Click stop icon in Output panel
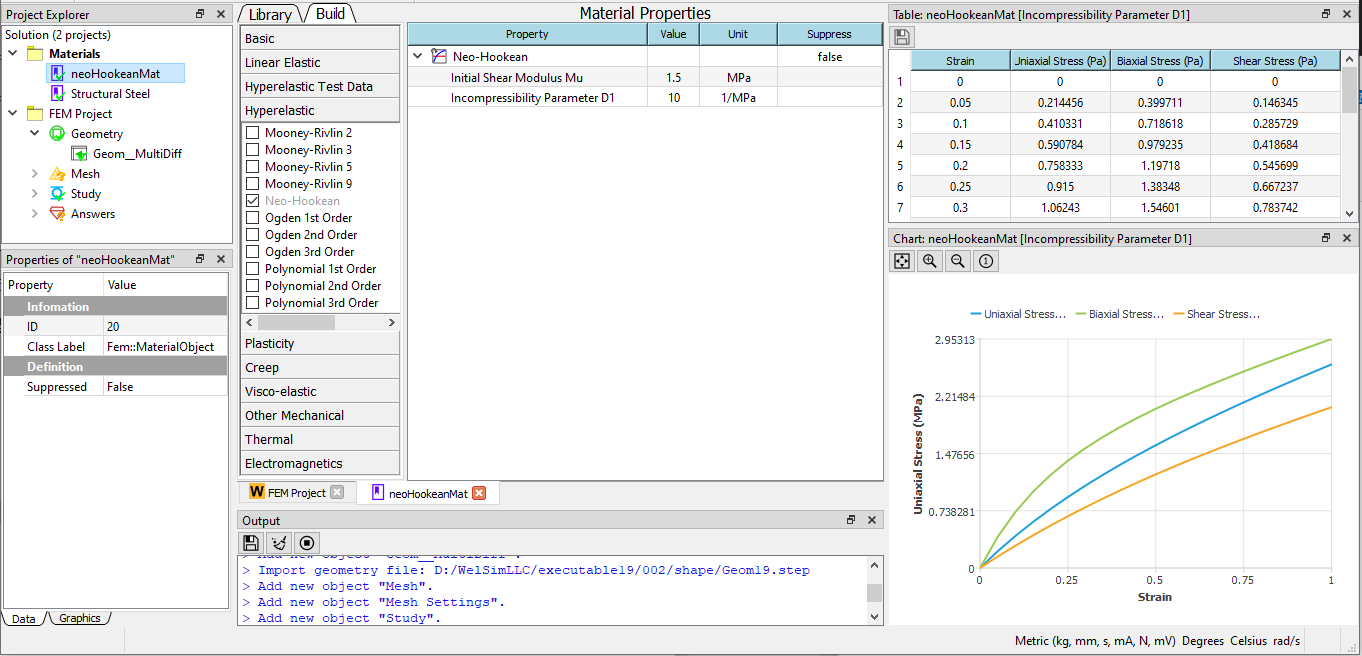 click(x=307, y=543)
